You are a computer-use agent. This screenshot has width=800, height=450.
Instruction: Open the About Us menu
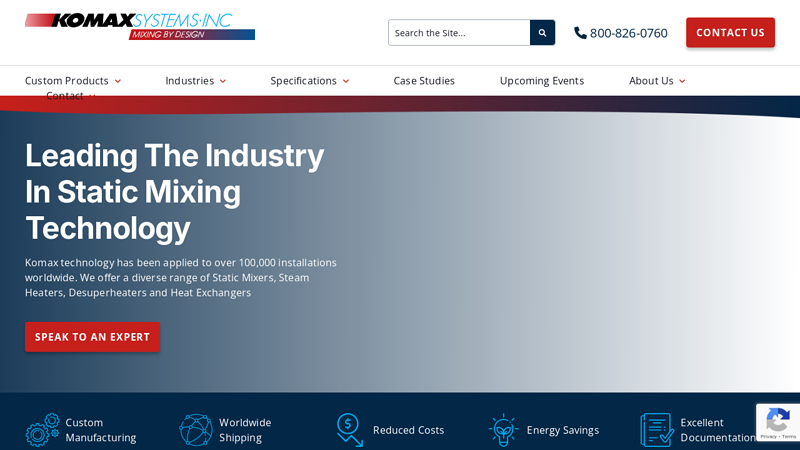point(651,81)
